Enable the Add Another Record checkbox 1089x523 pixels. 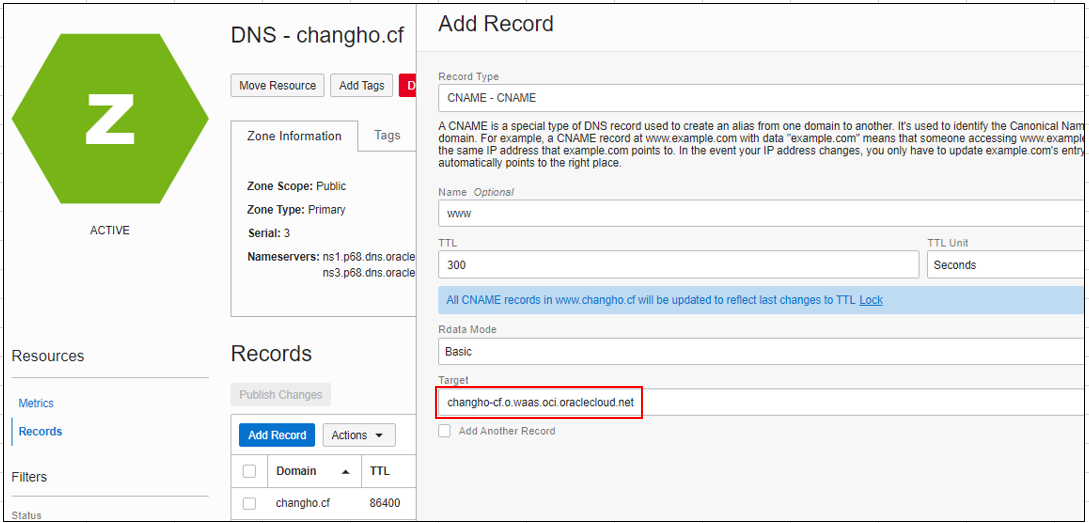(444, 431)
